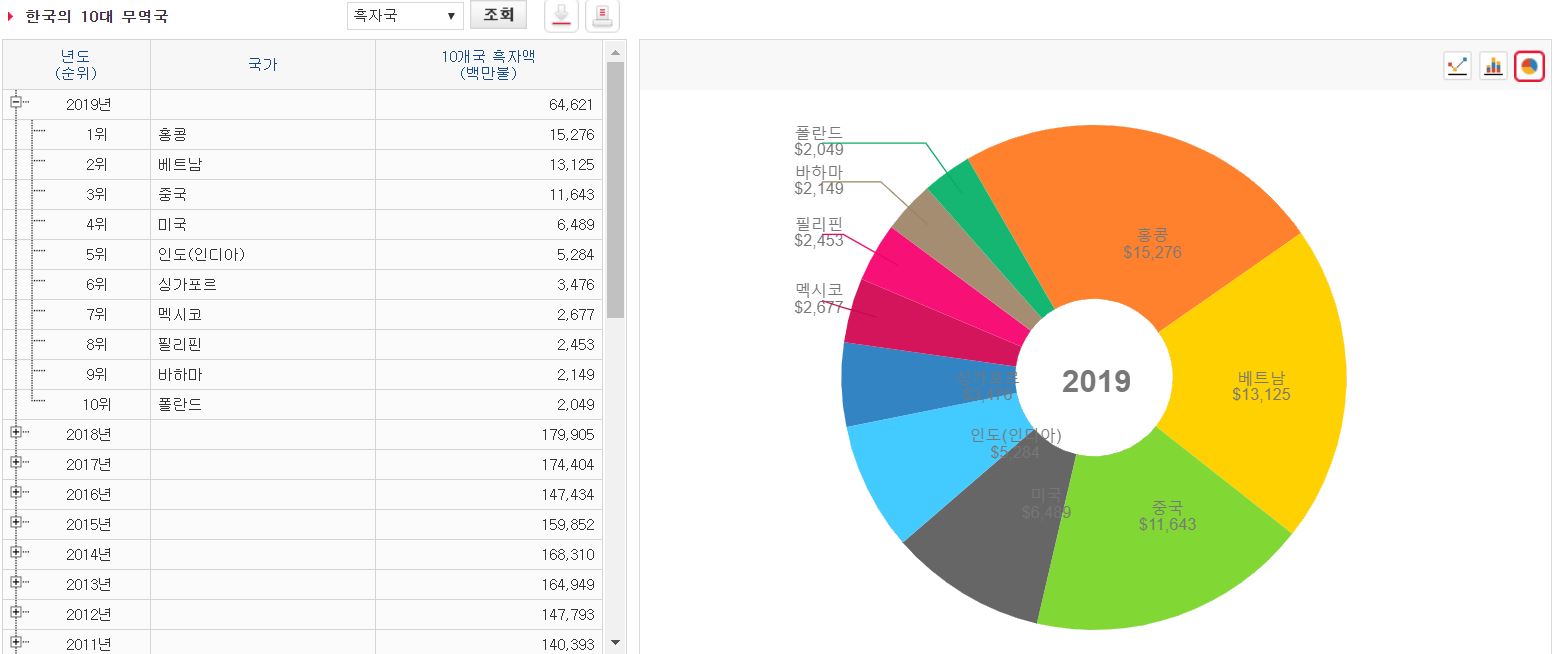Switch to the bar chart view

pyautogui.click(x=1493, y=66)
